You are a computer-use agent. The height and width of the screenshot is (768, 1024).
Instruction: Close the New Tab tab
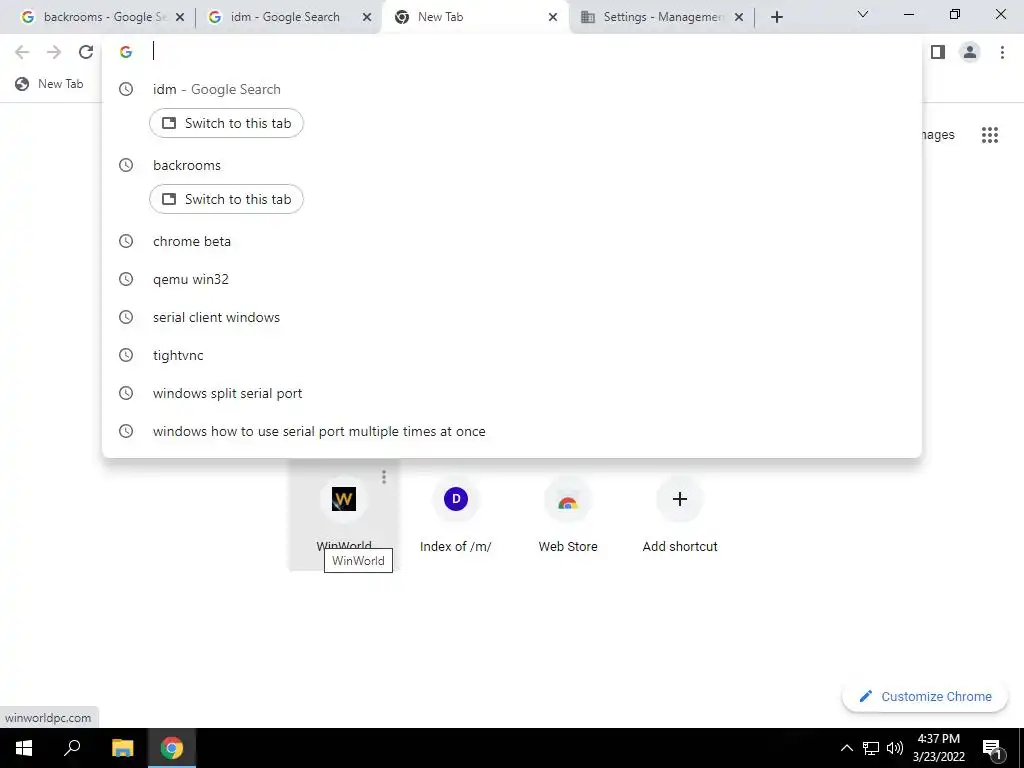point(553,17)
